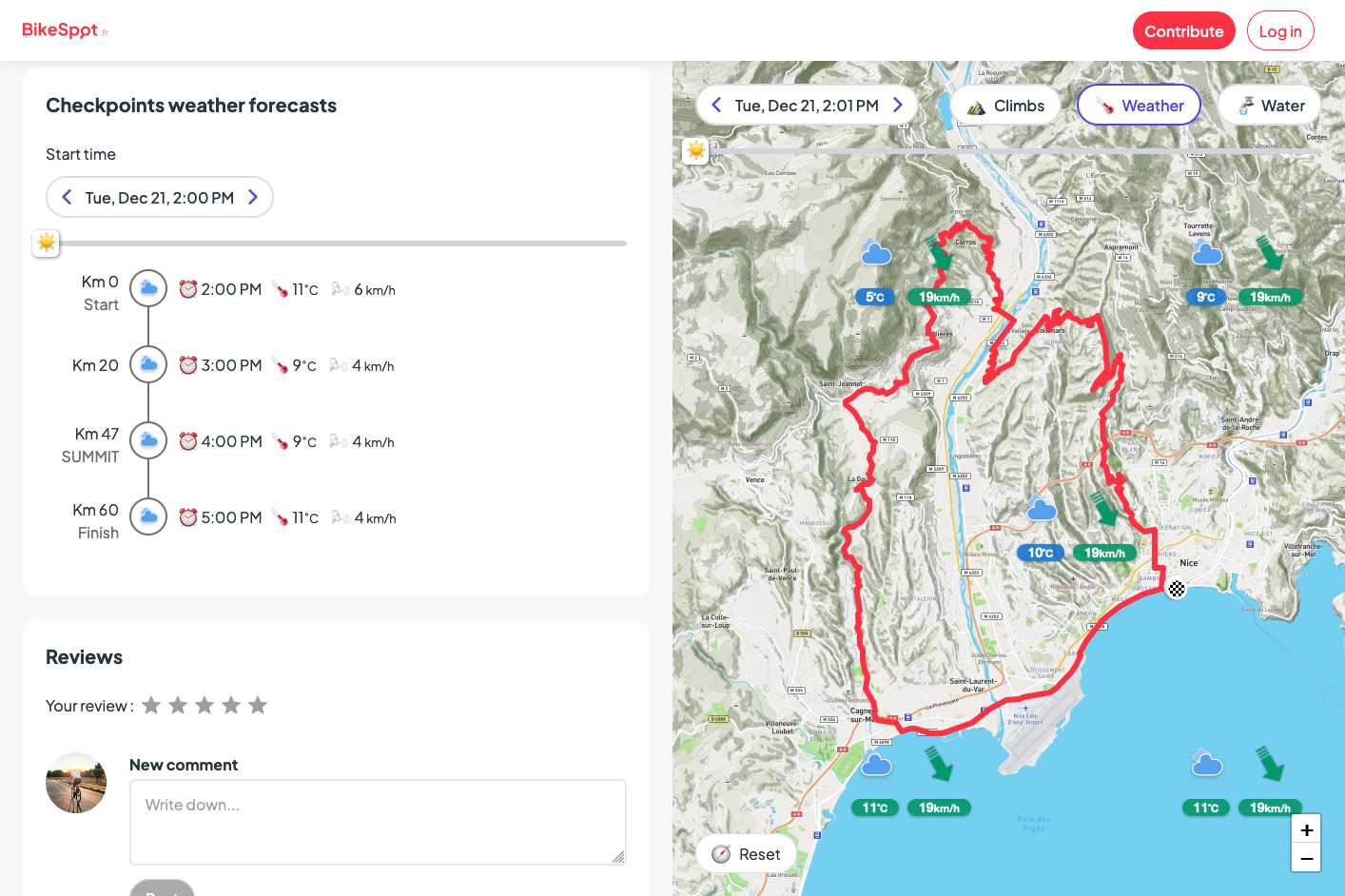
Task: Advance map time with right chevron
Action: (x=897, y=105)
